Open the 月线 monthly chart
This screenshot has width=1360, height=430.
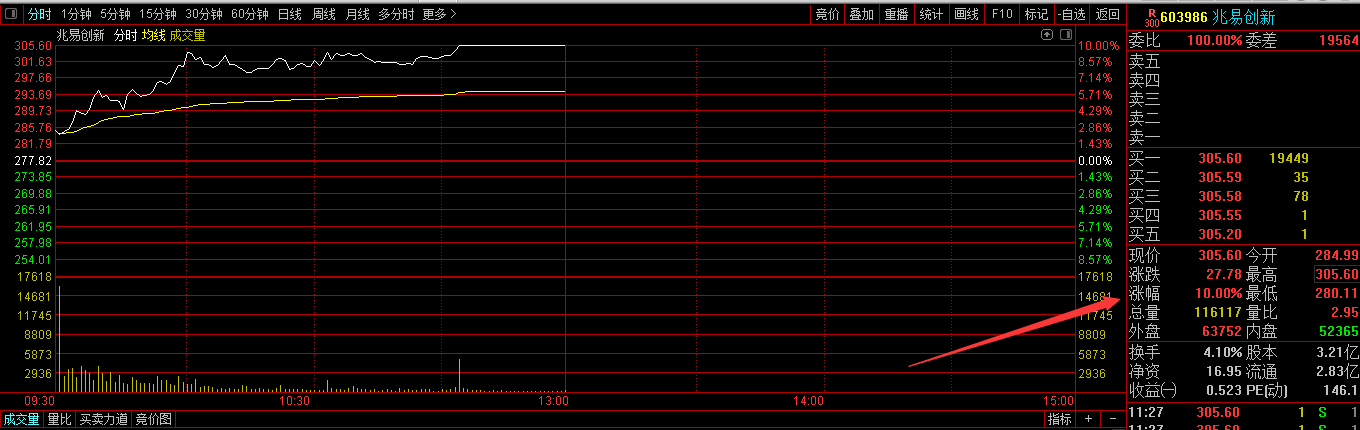(357, 14)
